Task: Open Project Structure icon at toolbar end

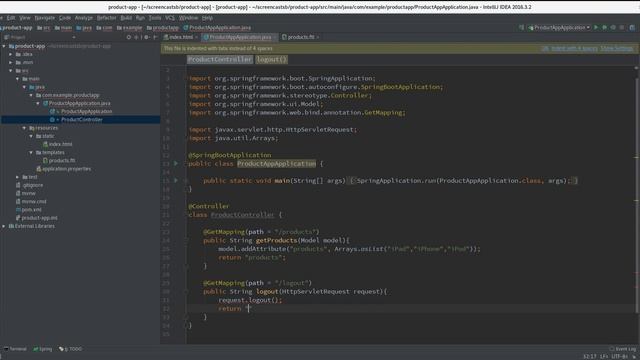Action: pyautogui.click(x=632, y=27)
